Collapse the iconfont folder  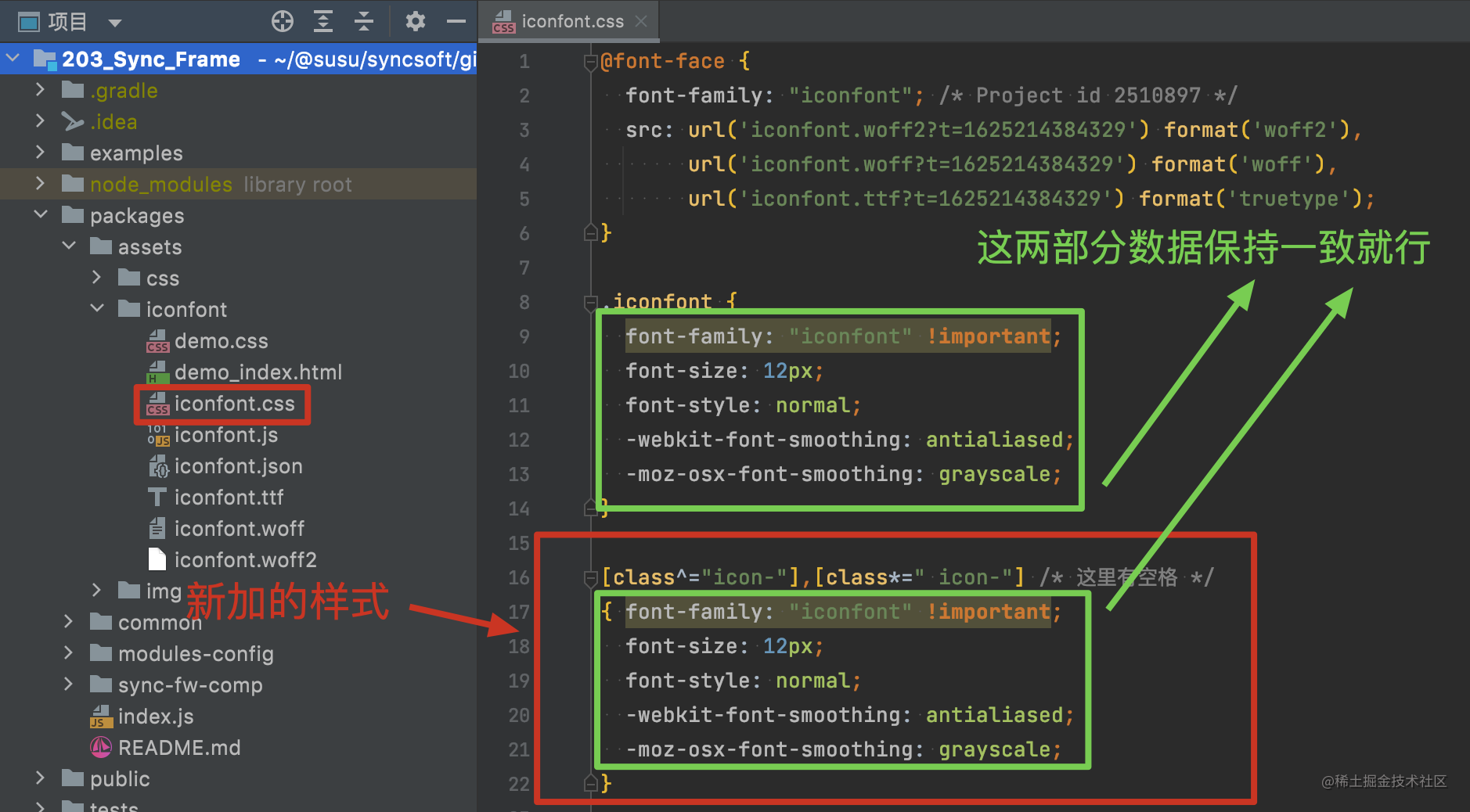point(97,308)
